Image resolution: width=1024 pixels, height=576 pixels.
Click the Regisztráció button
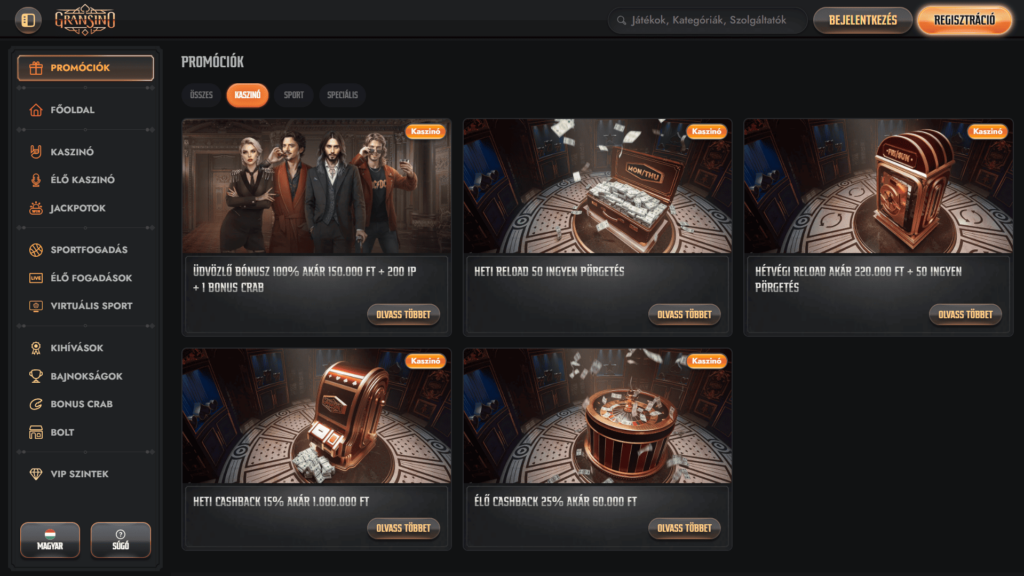click(965, 20)
